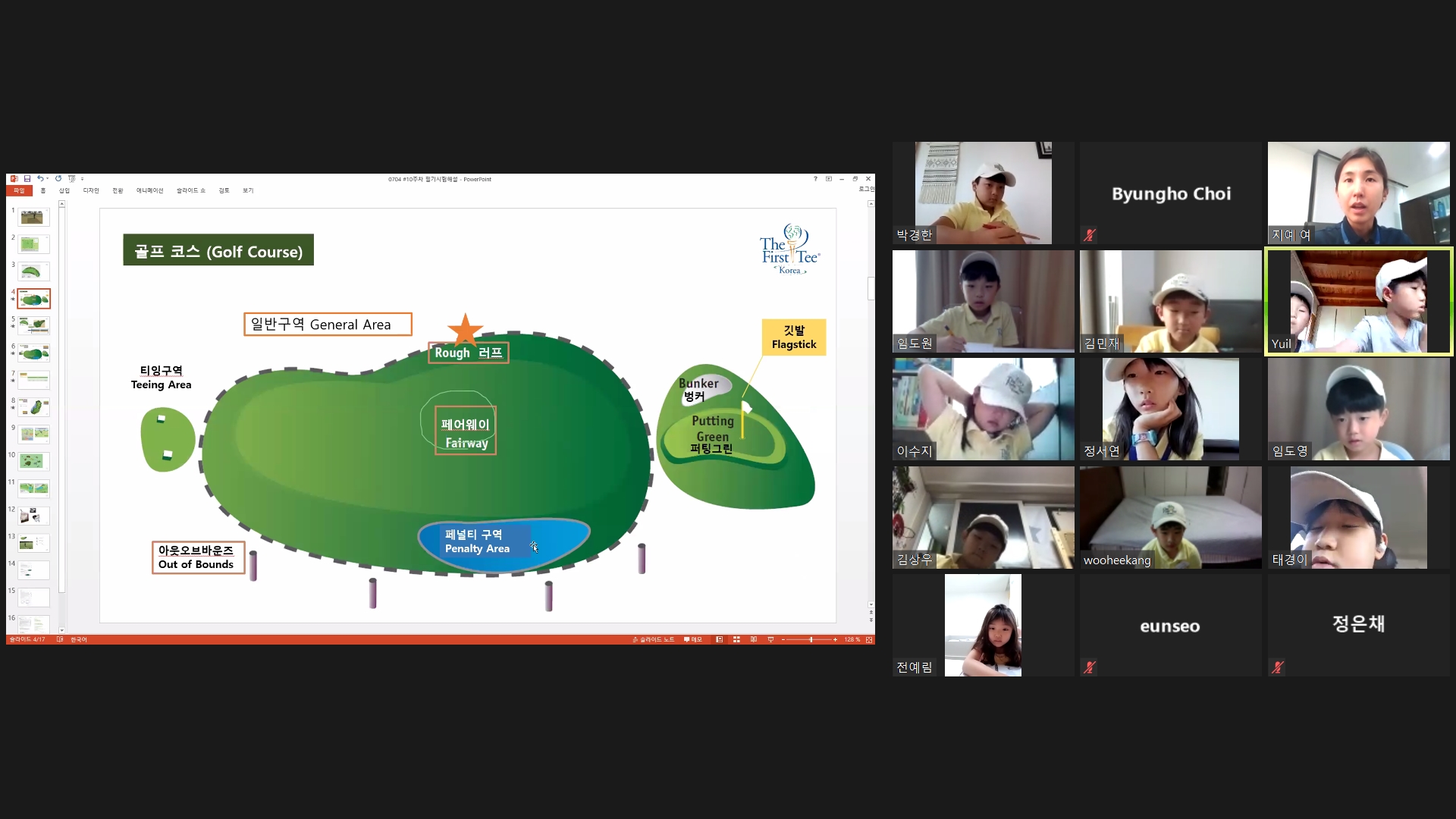Switch to Slide Sorter view icon

tap(736, 639)
